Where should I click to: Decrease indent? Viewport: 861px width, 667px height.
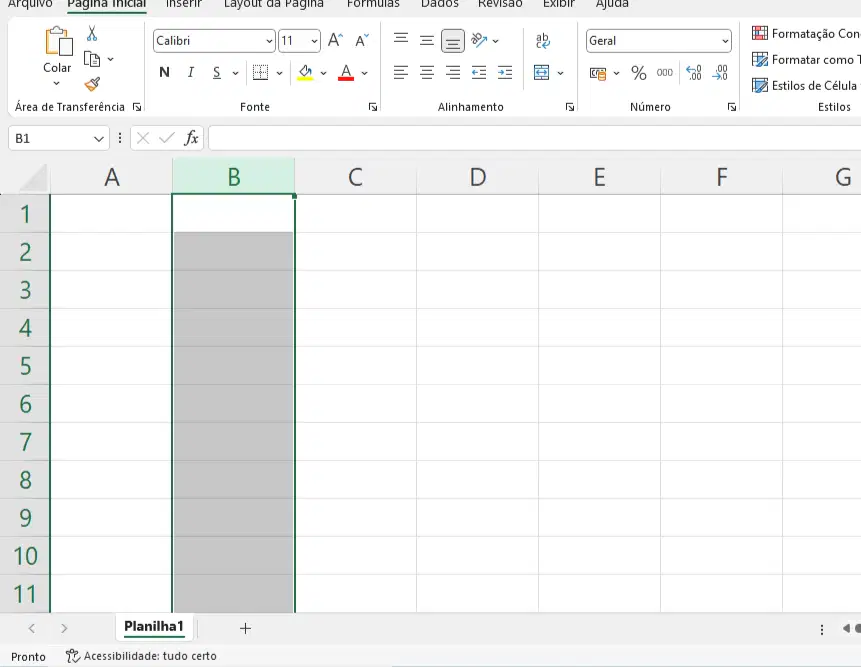[479, 72]
